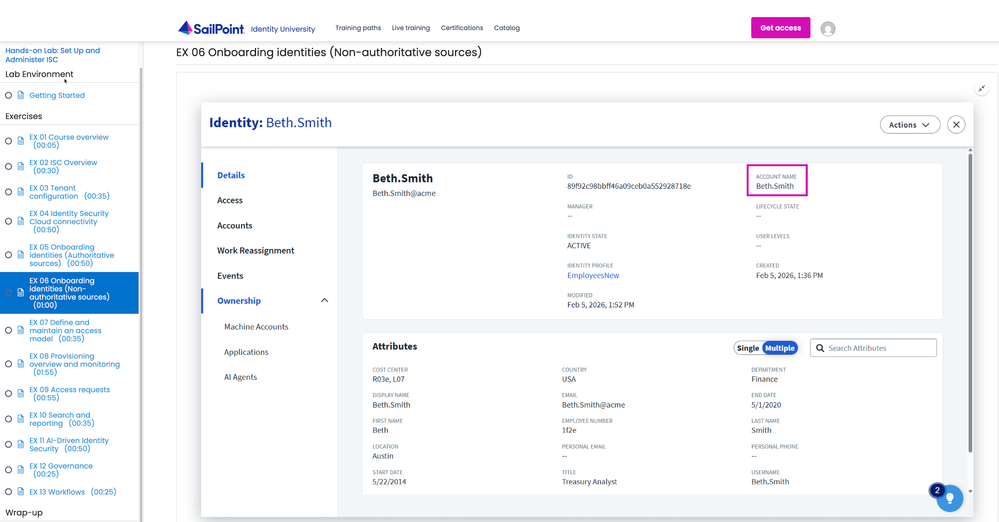
Task: Click the collapse fullscreen arrows icon
Action: [x=982, y=89]
